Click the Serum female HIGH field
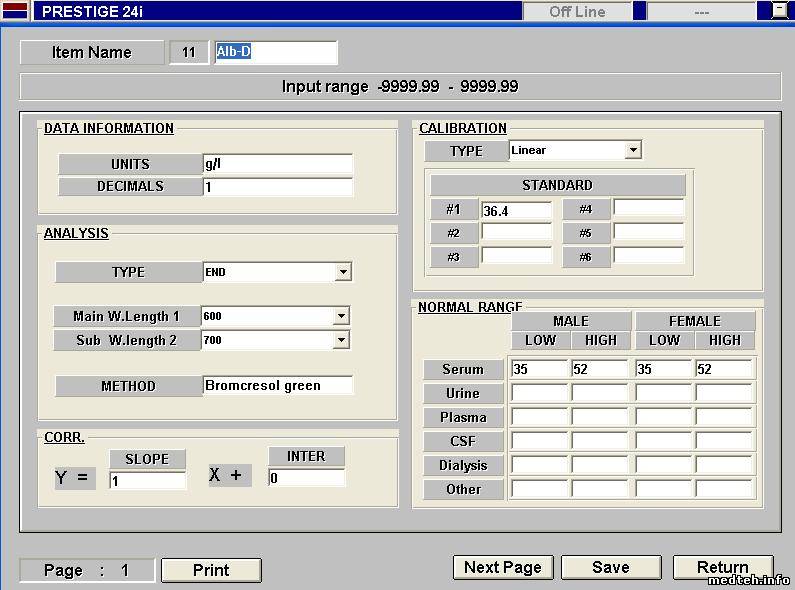Screen dimensions: 795x590 pos(723,369)
